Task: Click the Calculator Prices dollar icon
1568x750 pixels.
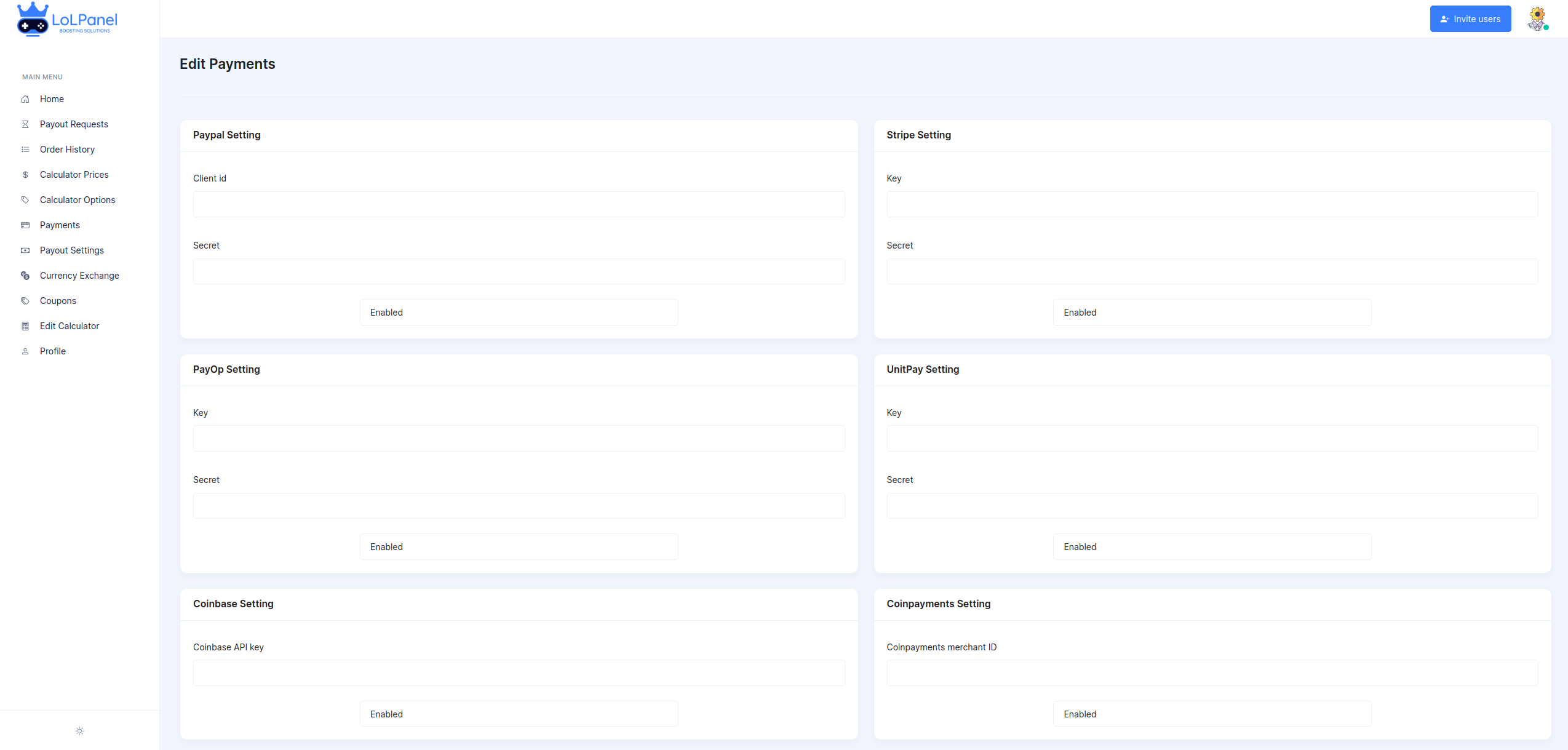Action: pos(25,175)
